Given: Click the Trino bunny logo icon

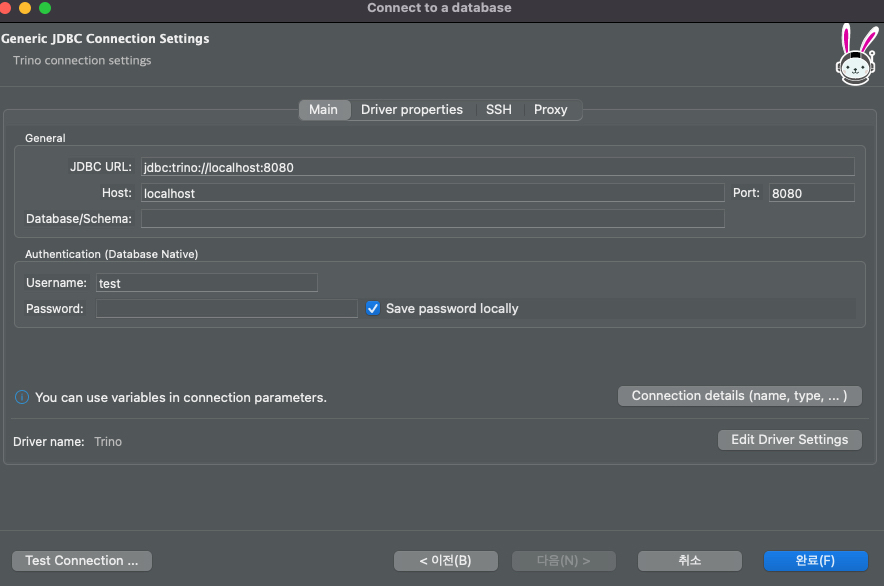Looking at the screenshot, I should 856,55.
